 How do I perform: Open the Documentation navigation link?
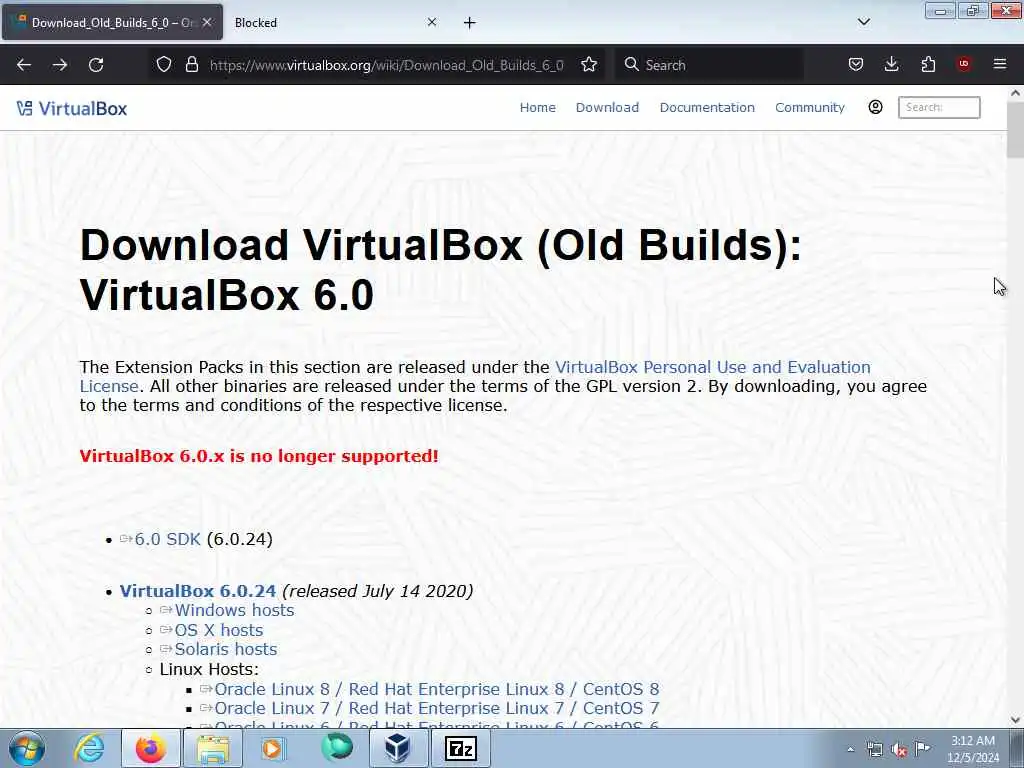(x=707, y=108)
